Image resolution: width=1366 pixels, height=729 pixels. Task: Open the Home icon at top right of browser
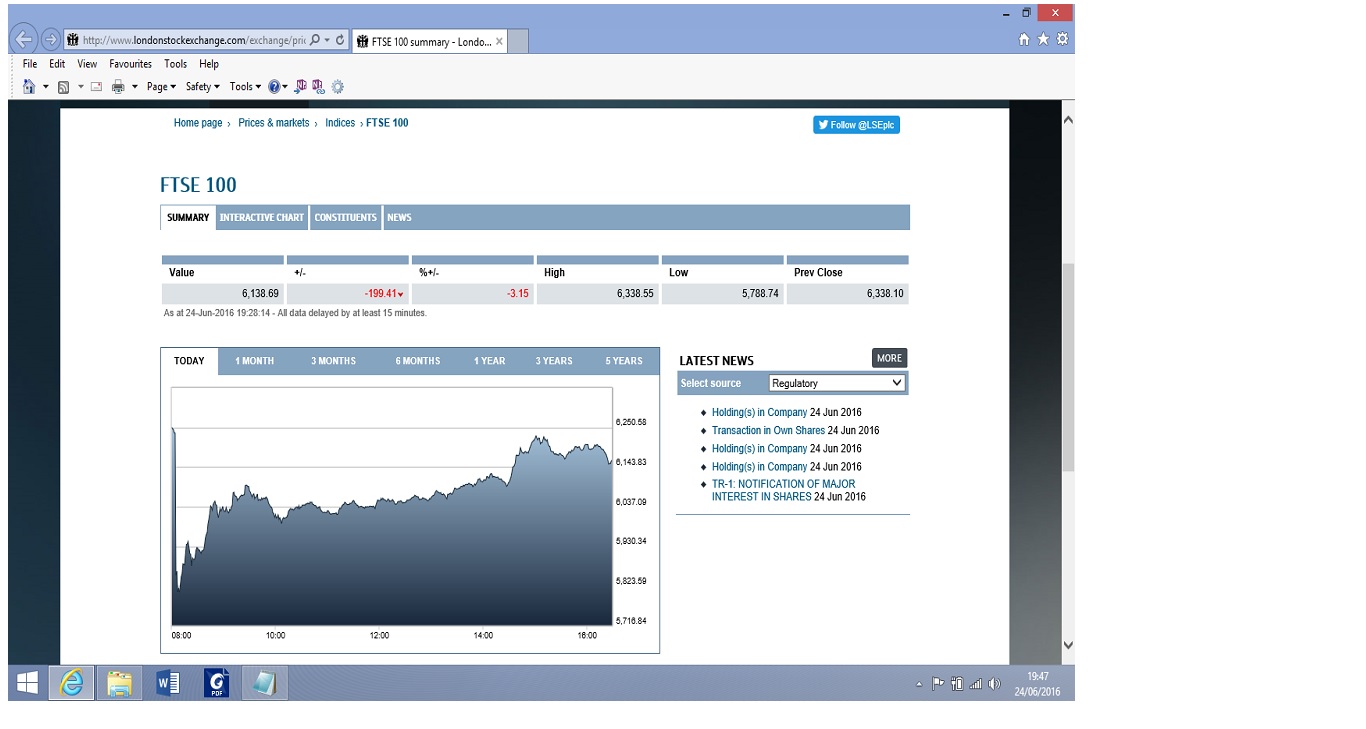1024,39
